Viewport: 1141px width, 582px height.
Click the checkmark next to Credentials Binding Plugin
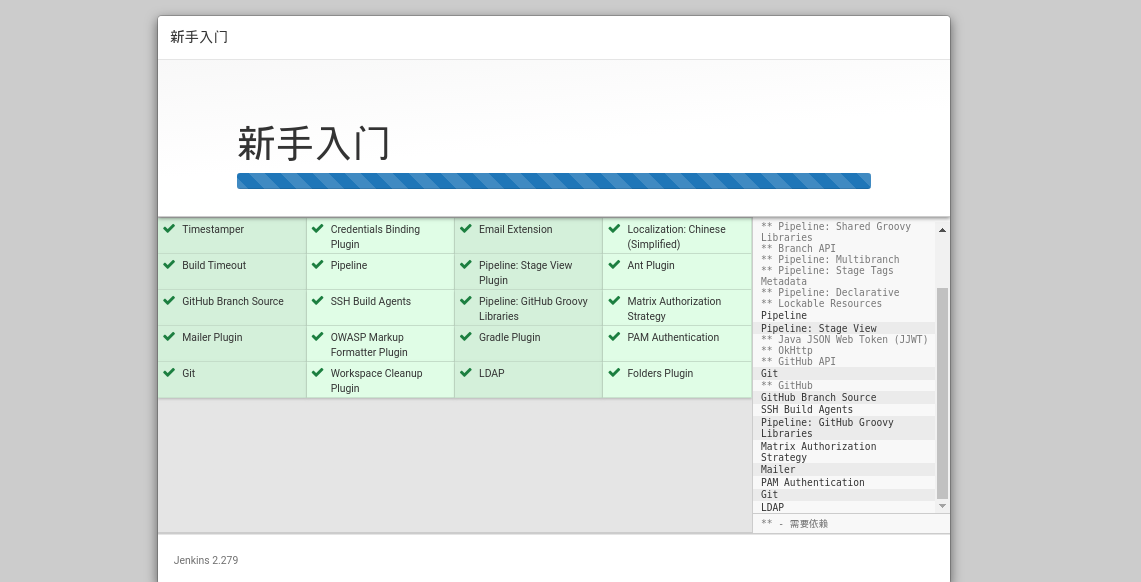coord(317,228)
